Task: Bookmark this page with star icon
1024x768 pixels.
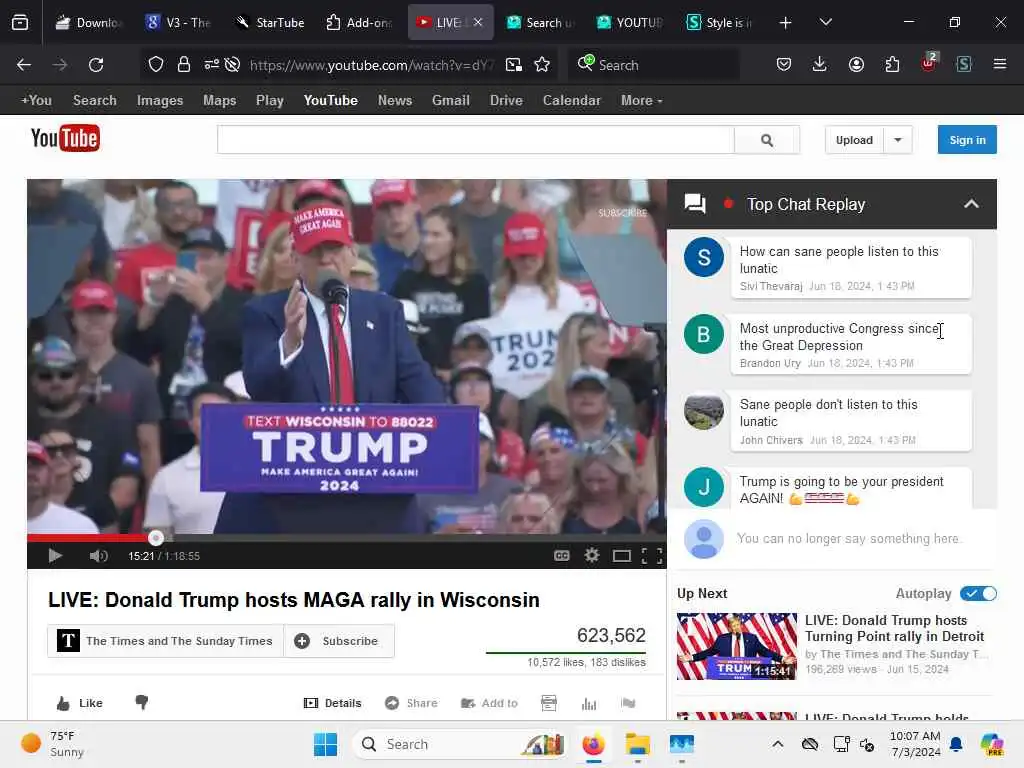Action: [x=541, y=65]
